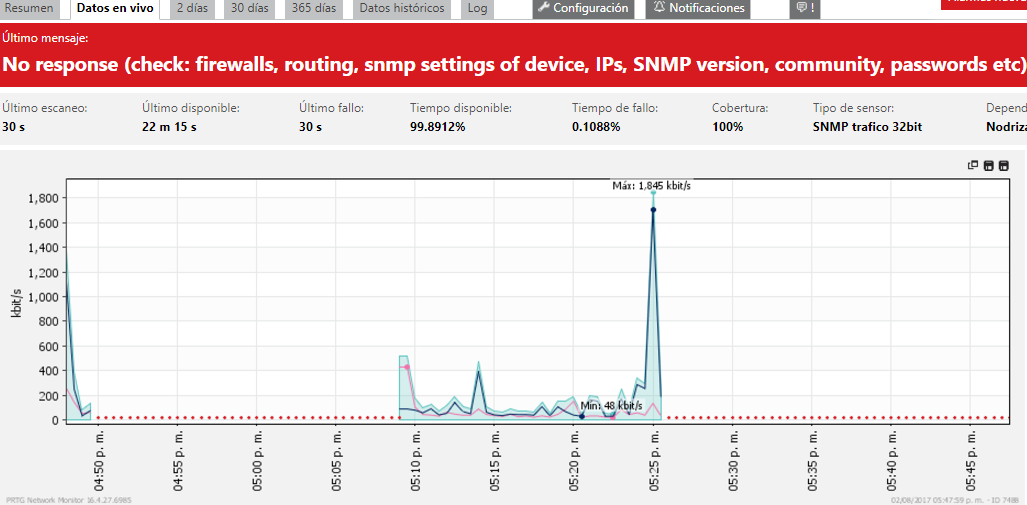1027x505 pixels.
Task: Open graph in new window icon
Action: pyautogui.click(x=972, y=166)
